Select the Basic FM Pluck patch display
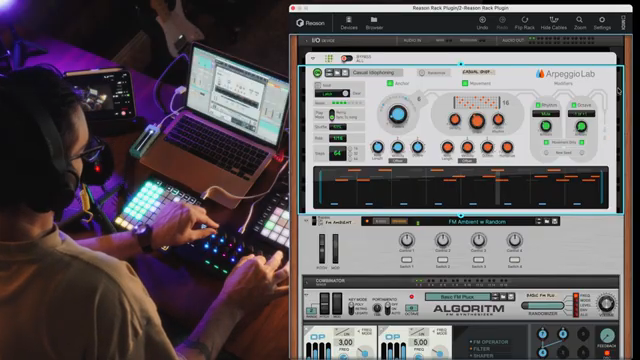Viewport: 640px width, 360px height. point(458,297)
